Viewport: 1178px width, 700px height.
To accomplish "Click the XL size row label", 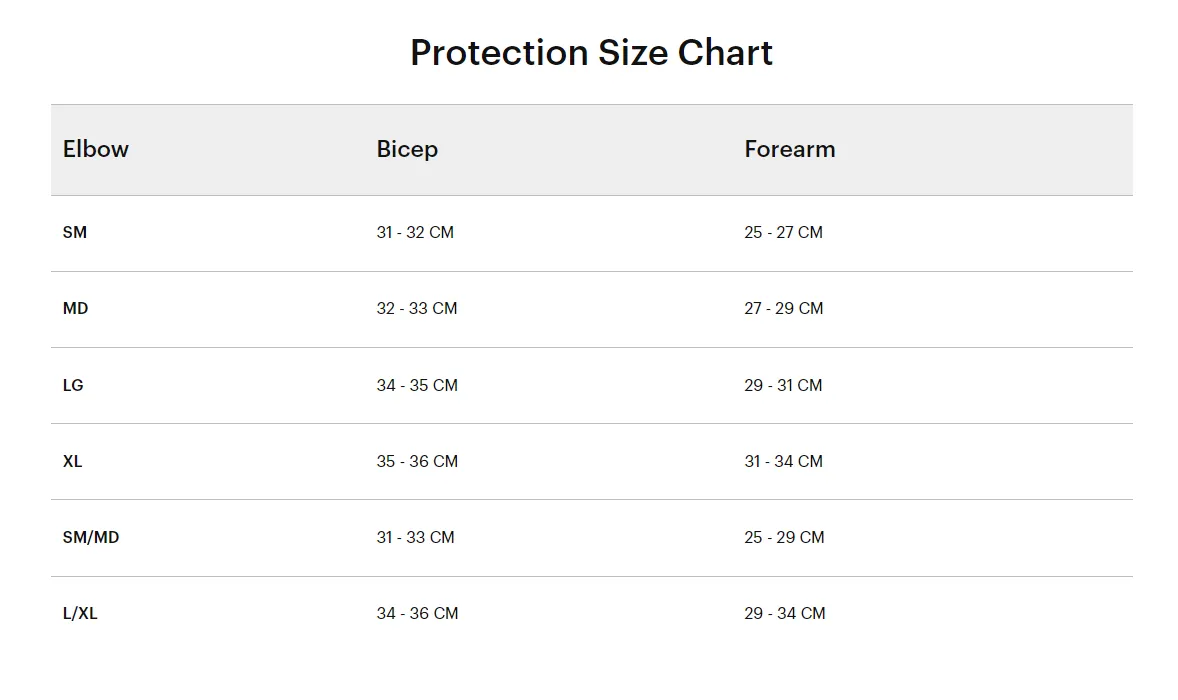I will pyautogui.click(x=72, y=461).
